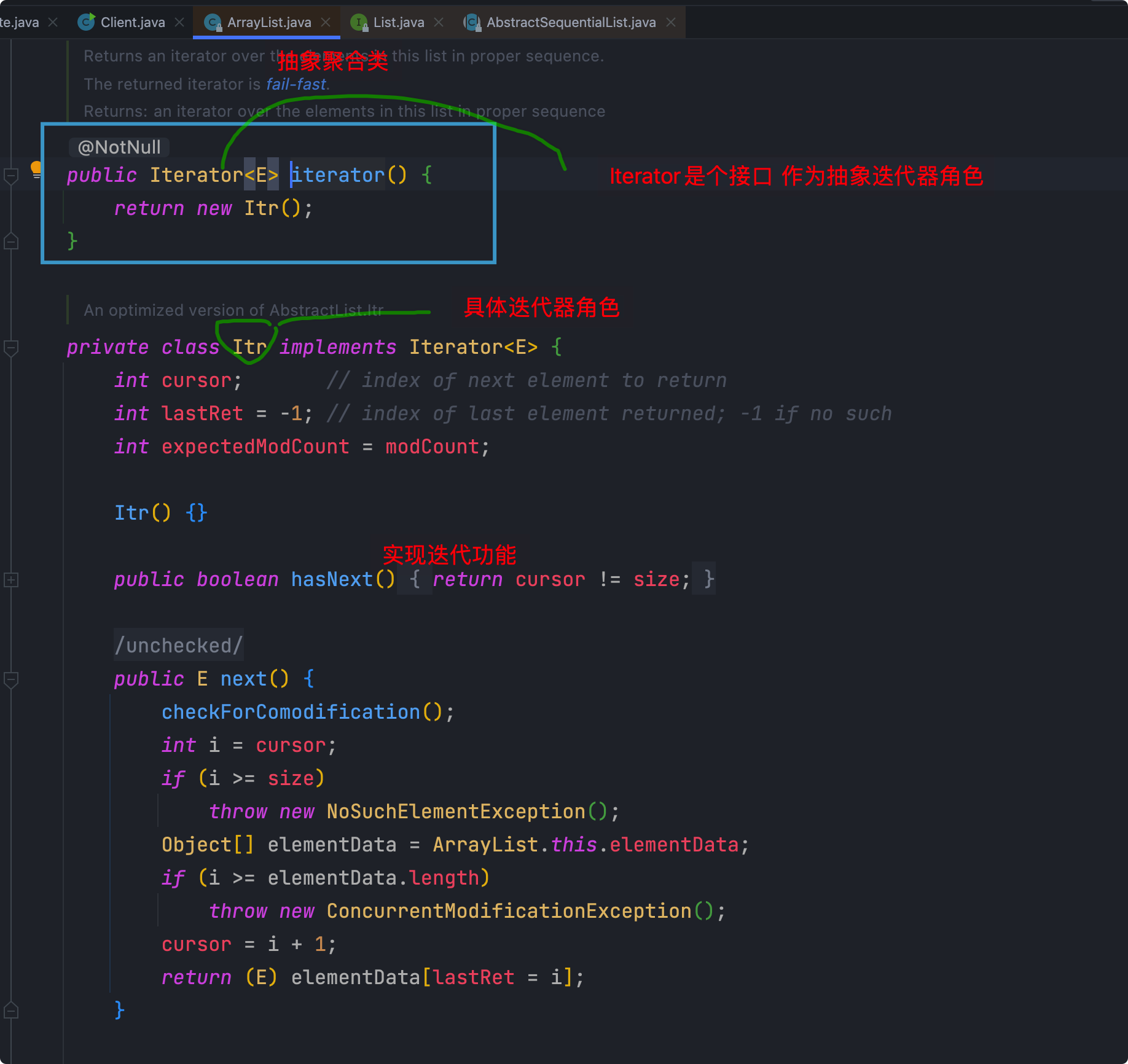Click lastRet in the final return statement

click(473, 977)
